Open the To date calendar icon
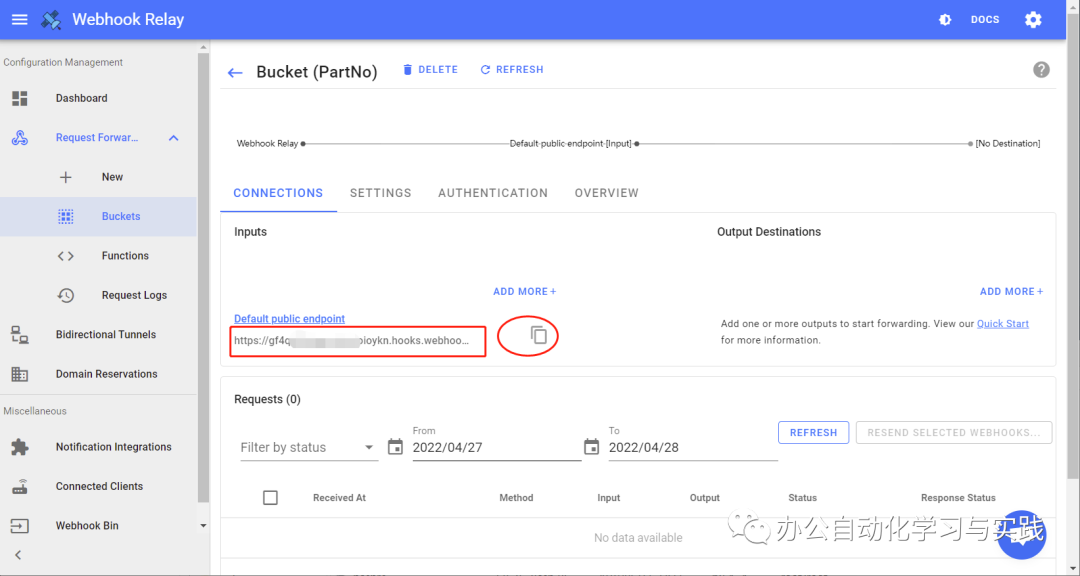This screenshot has height=576, width=1080. 592,447
